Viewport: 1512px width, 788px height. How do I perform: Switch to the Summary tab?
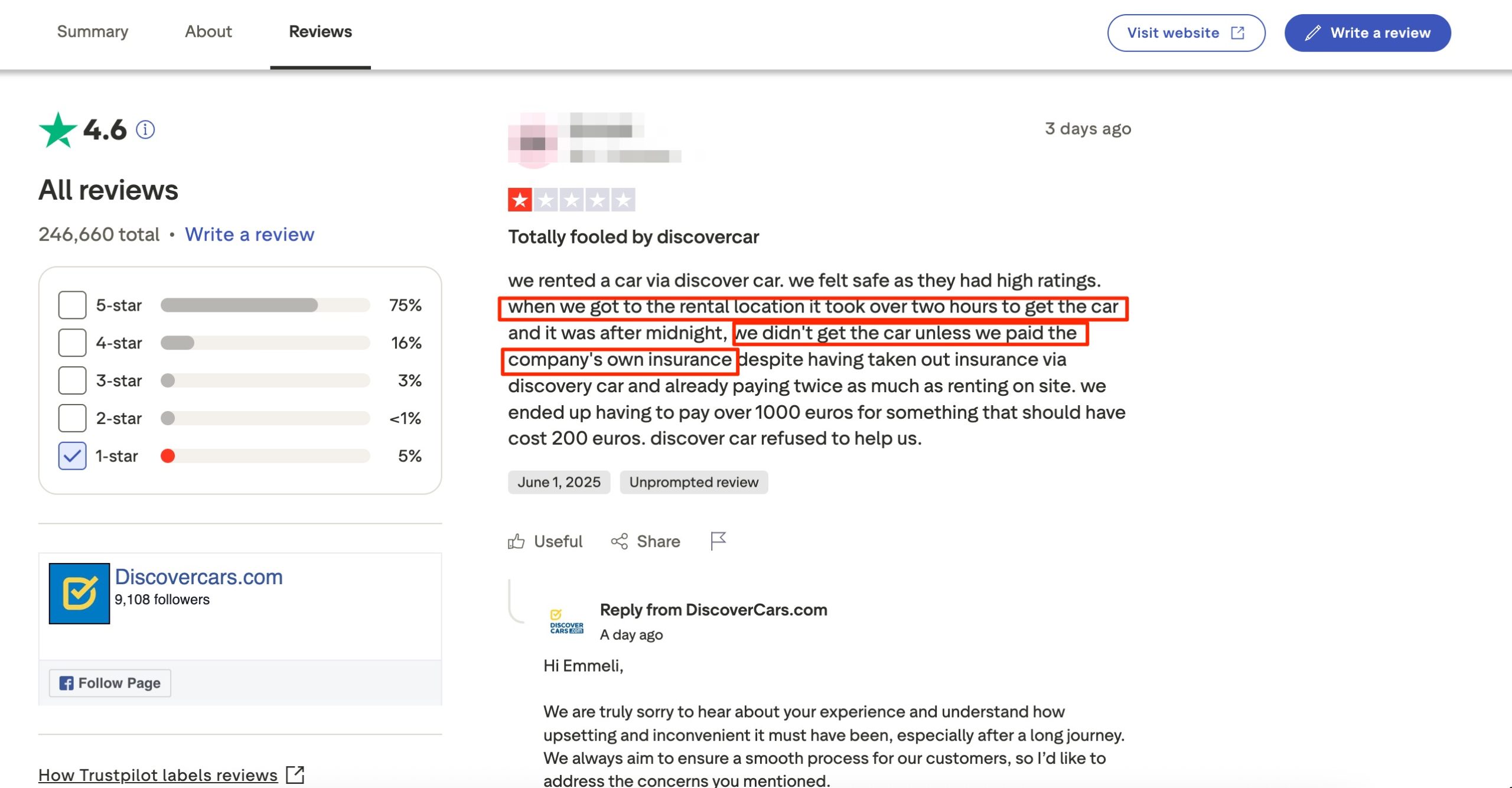point(92,32)
